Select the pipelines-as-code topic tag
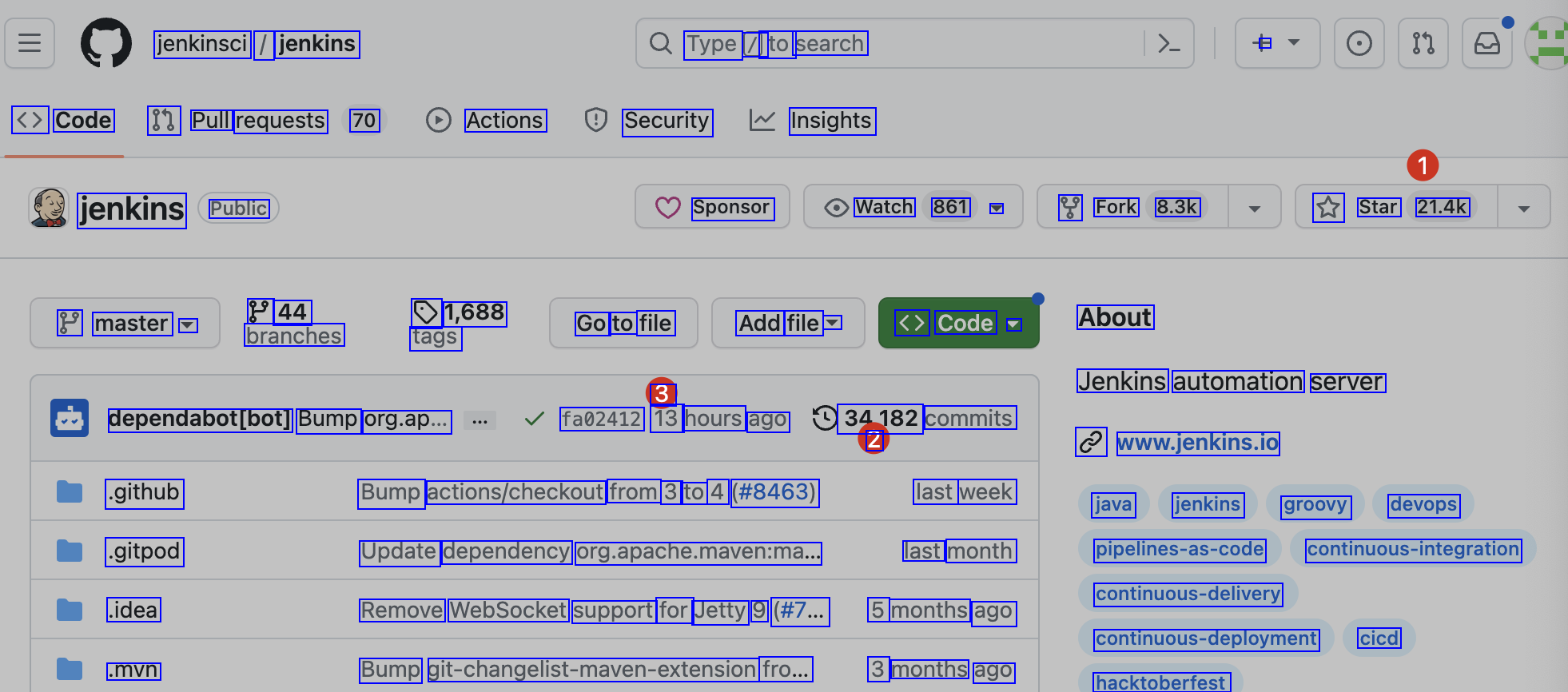 tap(1179, 549)
